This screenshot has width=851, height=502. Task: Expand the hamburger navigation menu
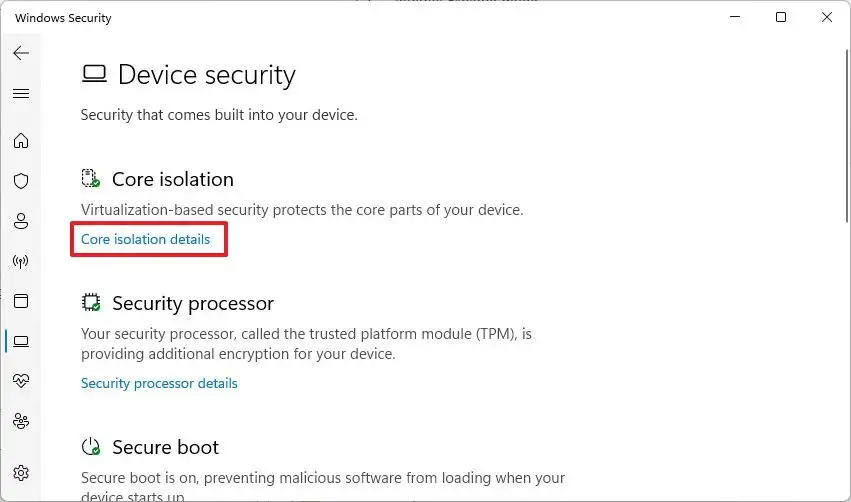(x=21, y=94)
